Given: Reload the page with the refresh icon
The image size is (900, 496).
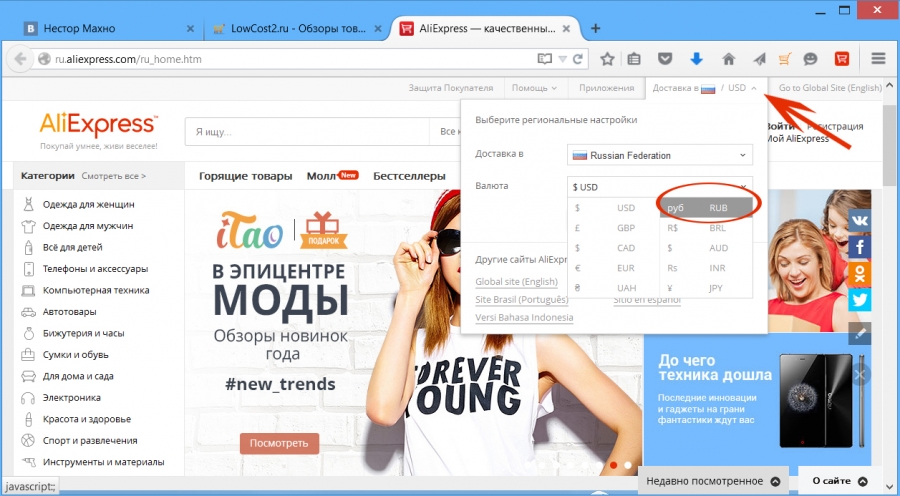Looking at the screenshot, I should pos(578,59).
